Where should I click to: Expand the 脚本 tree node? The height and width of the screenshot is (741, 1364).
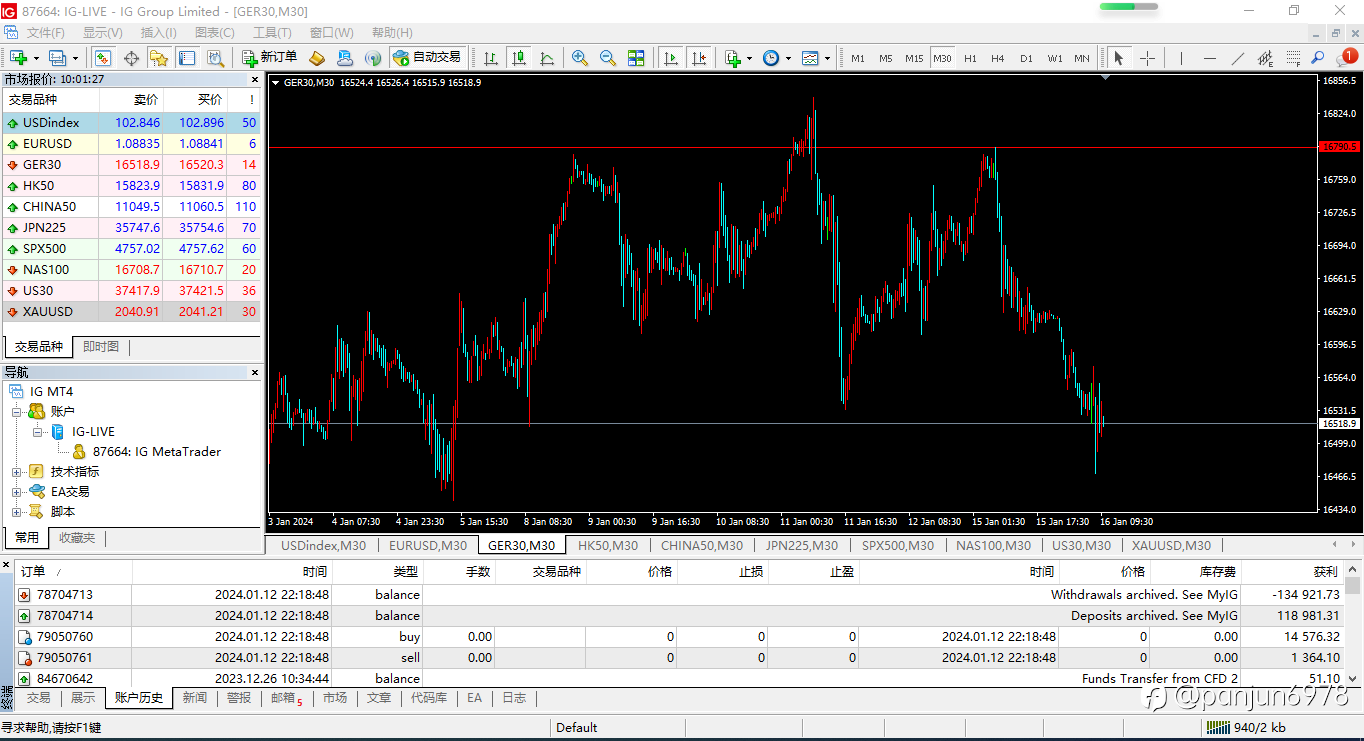[17, 511]
